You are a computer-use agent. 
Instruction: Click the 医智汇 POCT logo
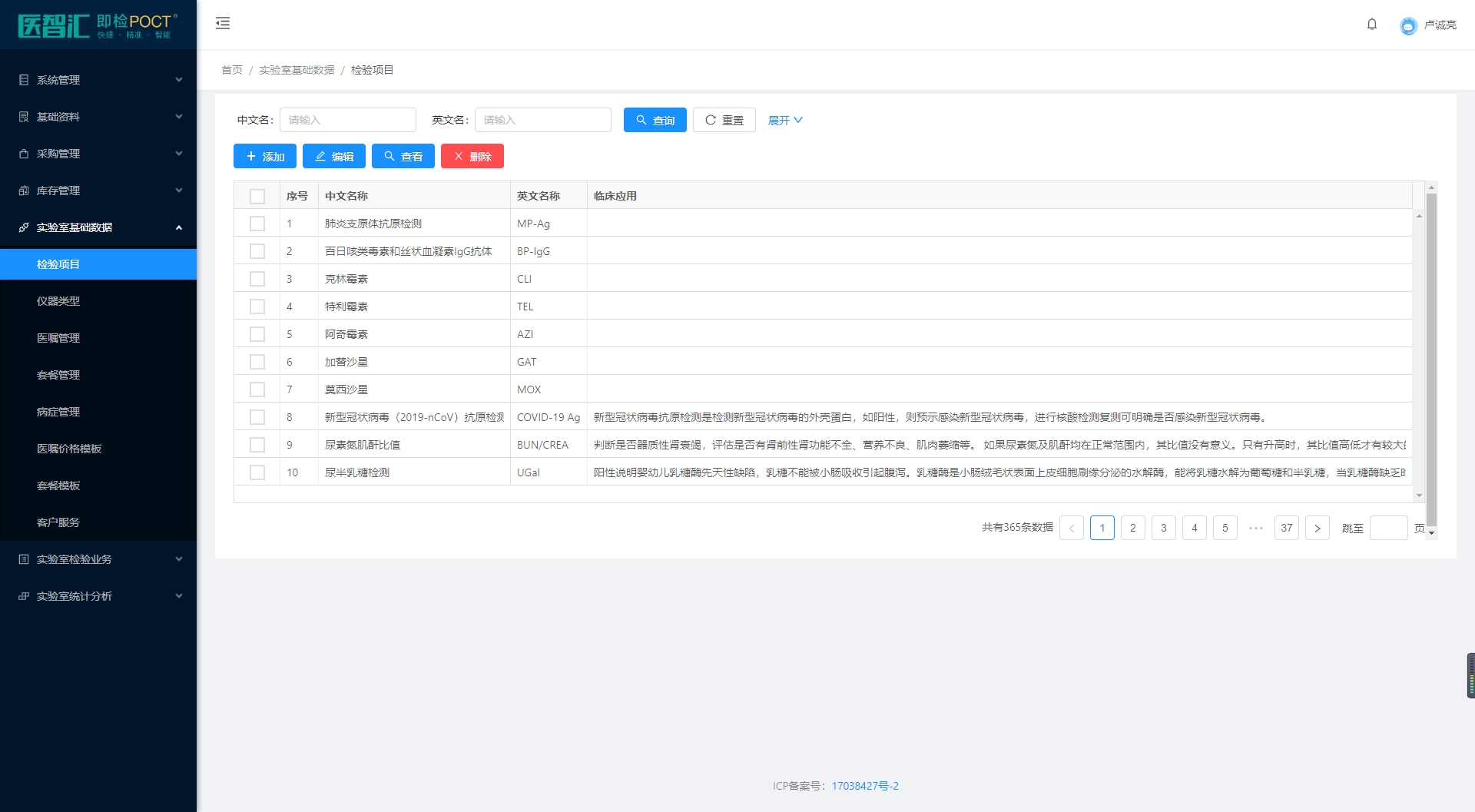pyautogui.click(x=98, y=25)
